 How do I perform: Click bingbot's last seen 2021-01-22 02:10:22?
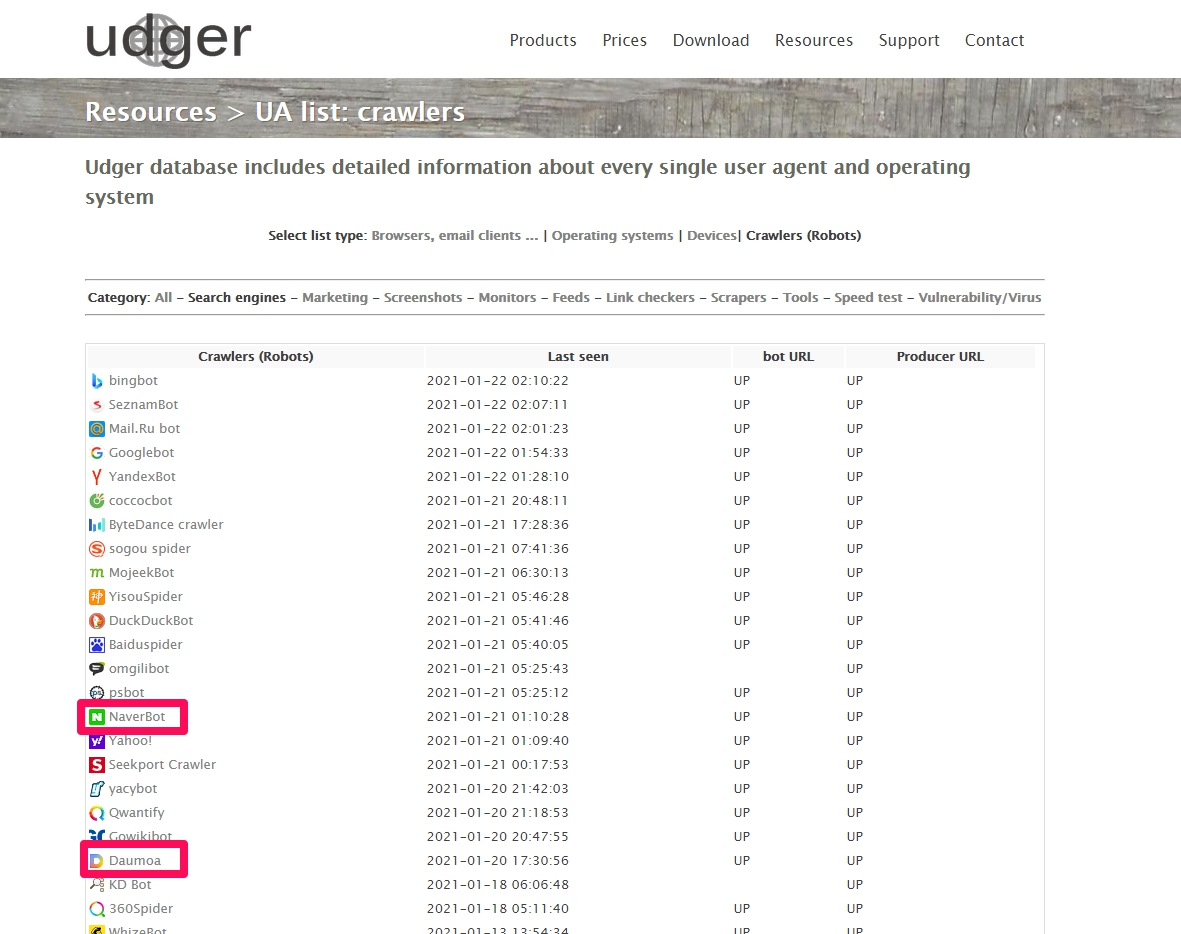click(x=498, y=381)
